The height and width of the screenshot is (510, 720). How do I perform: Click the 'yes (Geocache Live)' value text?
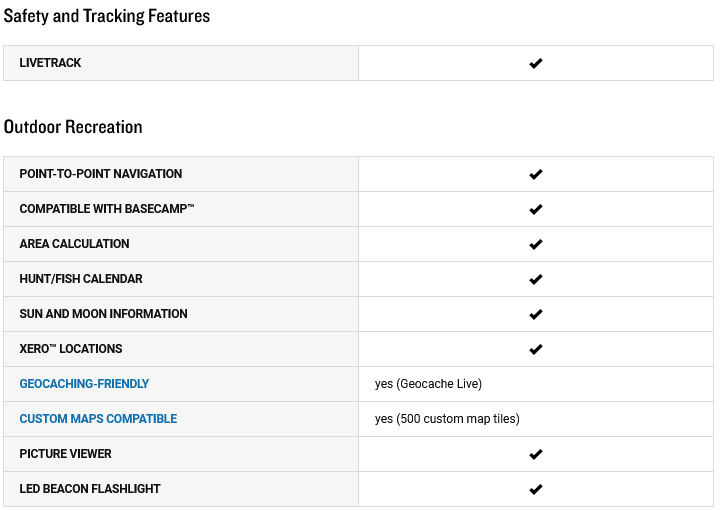pos(428,384)
